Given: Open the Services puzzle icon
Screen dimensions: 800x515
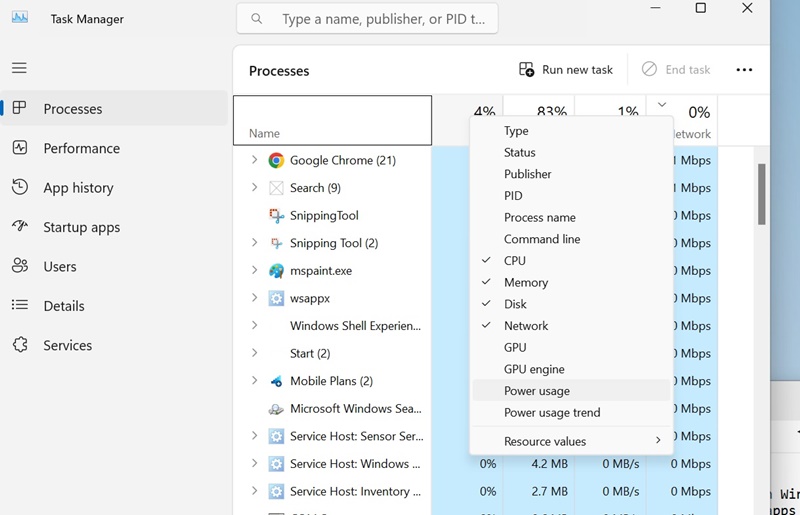Looking at the screenshot, I should (x=20, y=345).
